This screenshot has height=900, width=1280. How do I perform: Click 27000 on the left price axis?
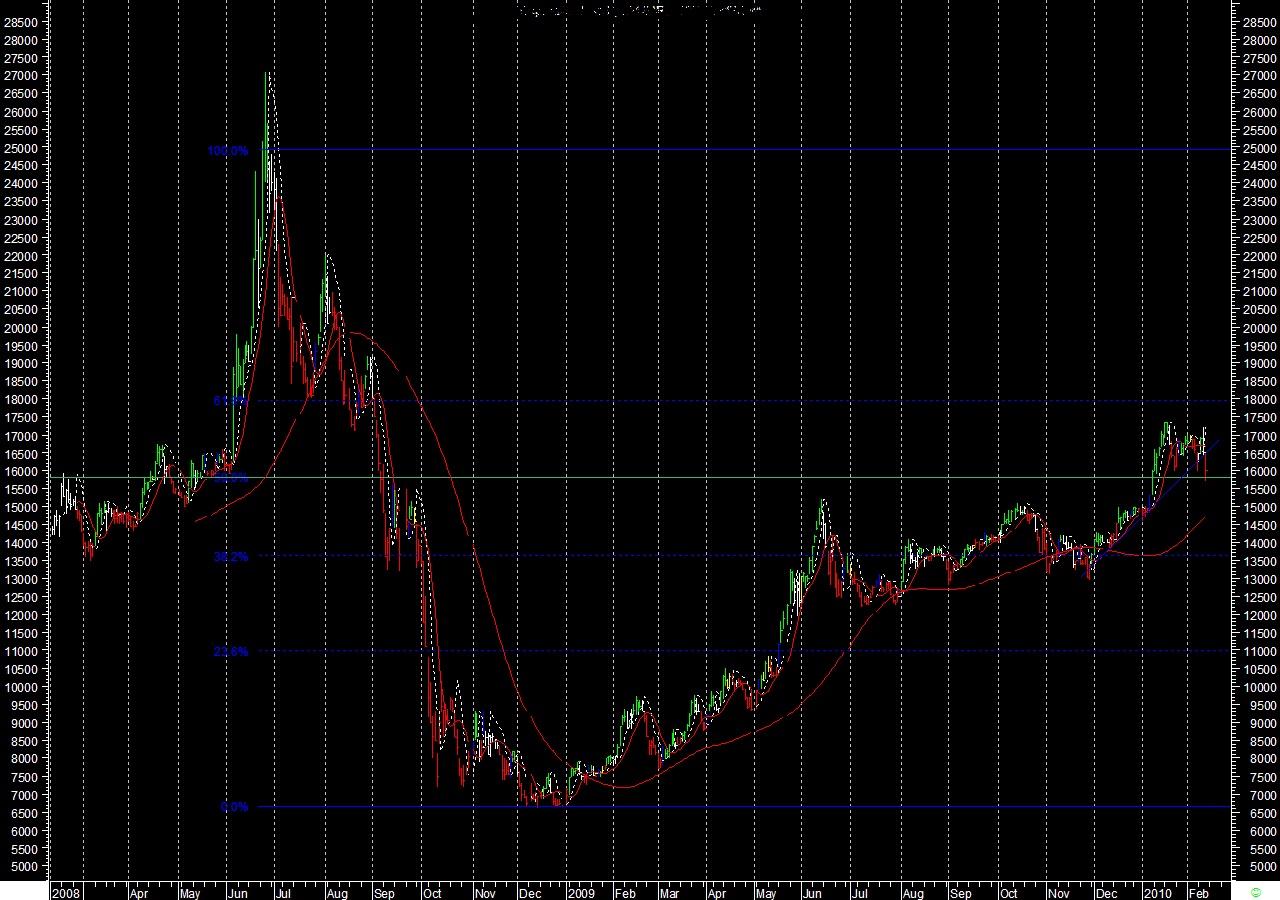[x=22, y=76]
